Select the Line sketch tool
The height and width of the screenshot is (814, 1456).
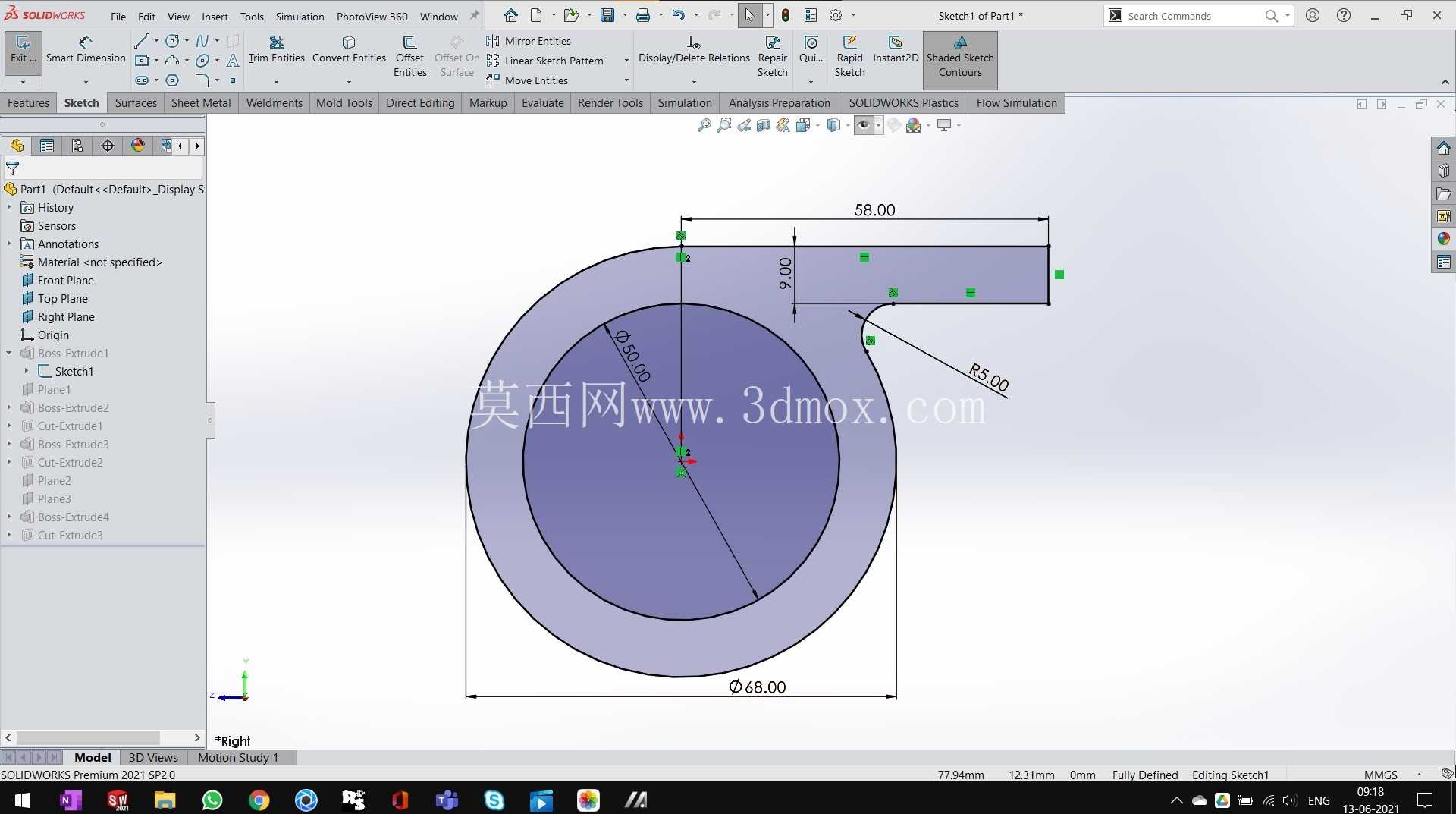tap(141, 41)
